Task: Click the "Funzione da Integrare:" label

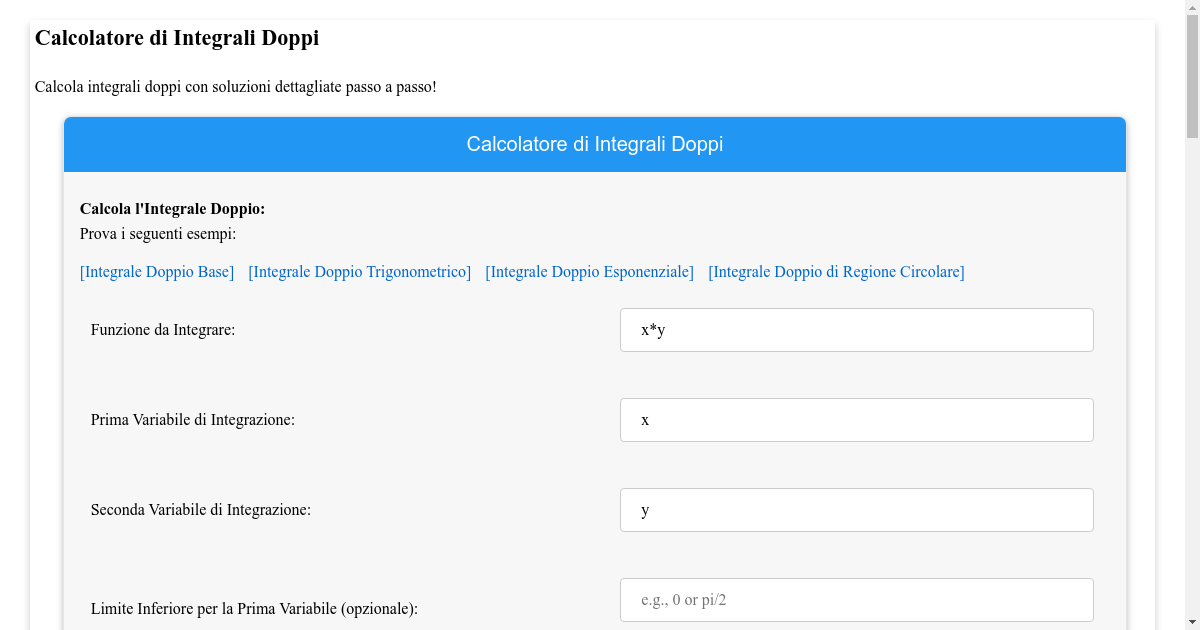Action: [162, 329]
